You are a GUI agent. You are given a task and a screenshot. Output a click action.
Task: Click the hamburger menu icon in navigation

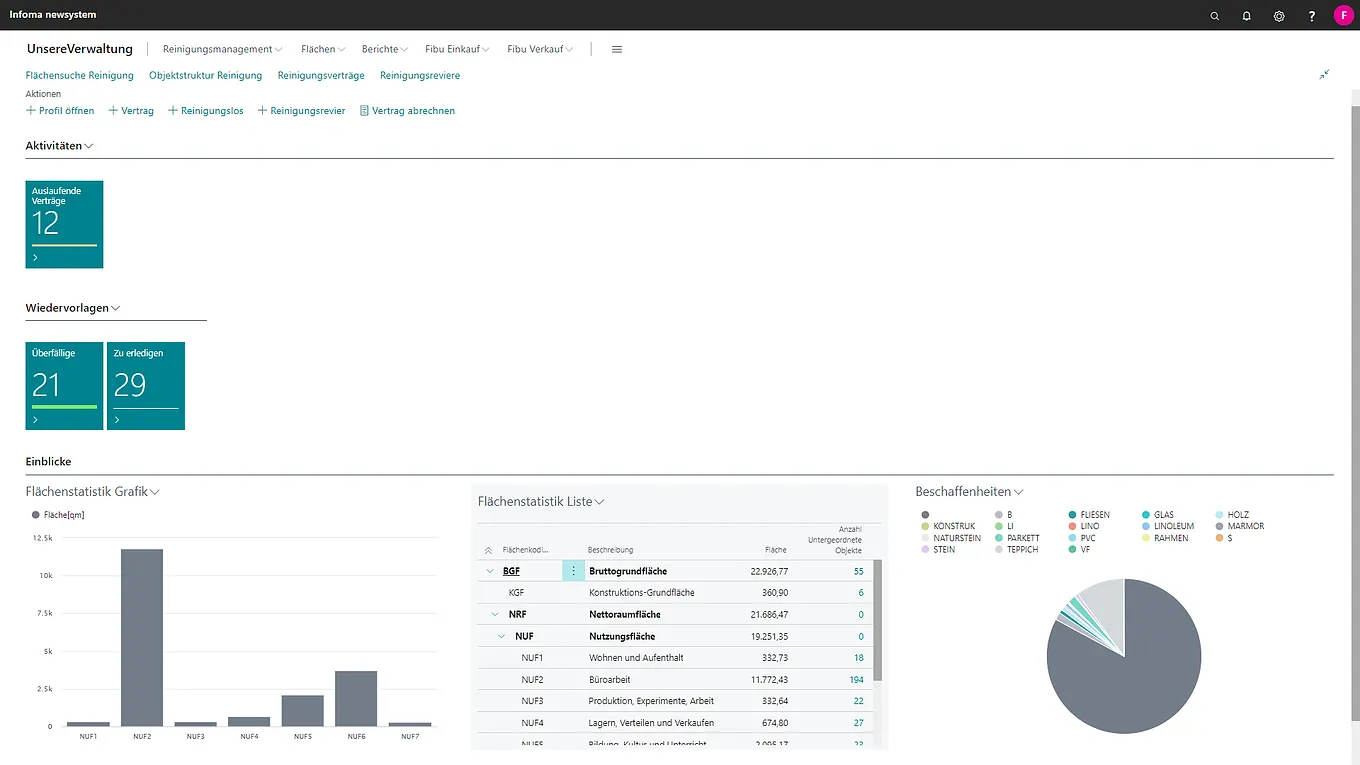(617, 49)
